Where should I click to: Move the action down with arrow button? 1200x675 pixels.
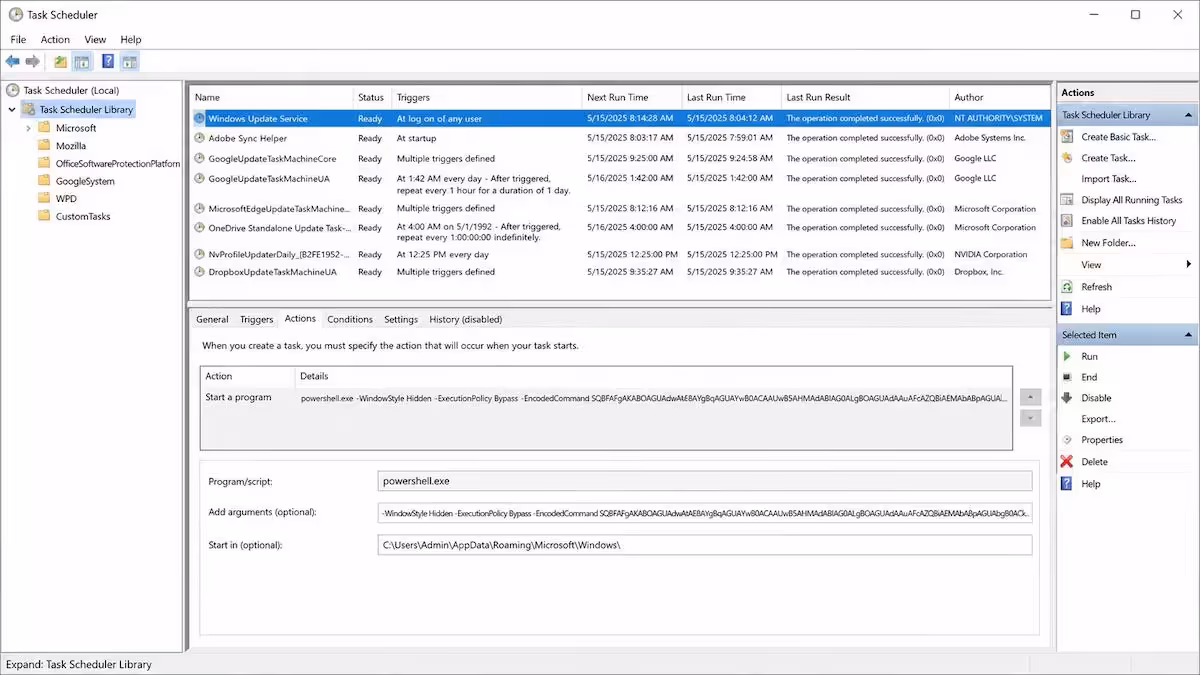1030,417
